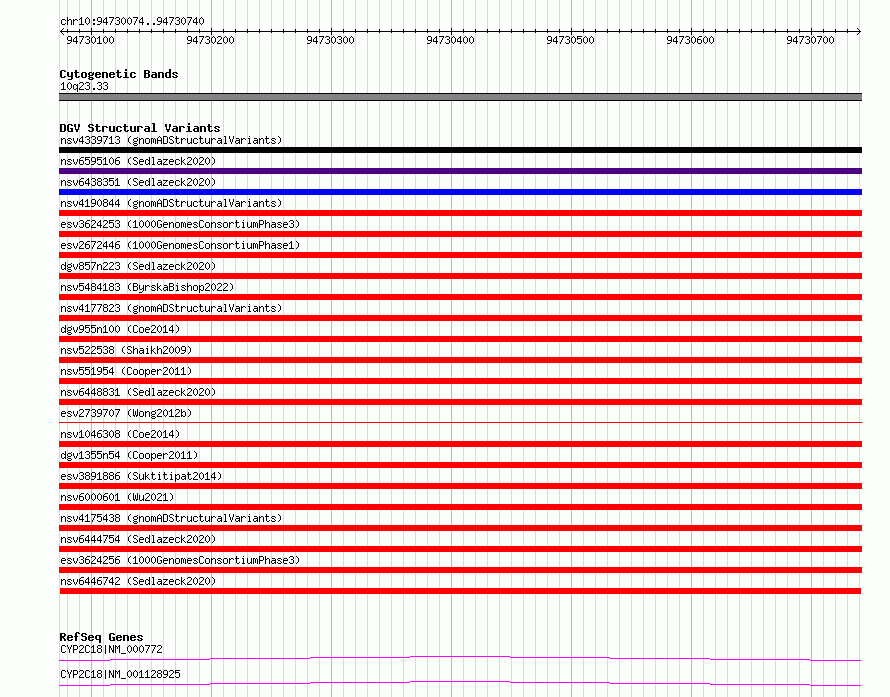Select variant nsv551954 (Cooper2011)

click(x=126, y=371)
